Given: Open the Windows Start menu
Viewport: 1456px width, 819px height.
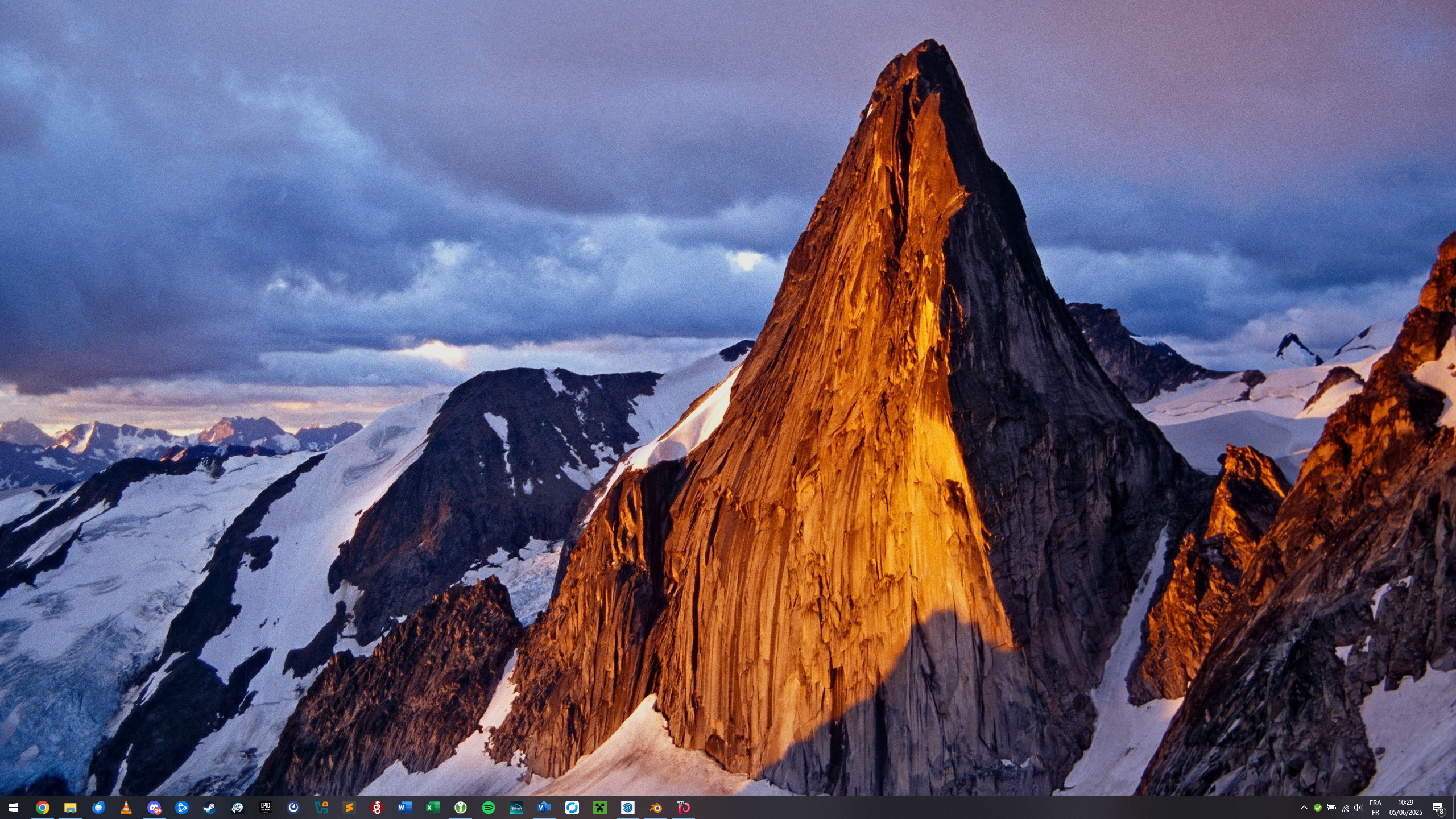Looking at the screenshot, I should 14,808.
